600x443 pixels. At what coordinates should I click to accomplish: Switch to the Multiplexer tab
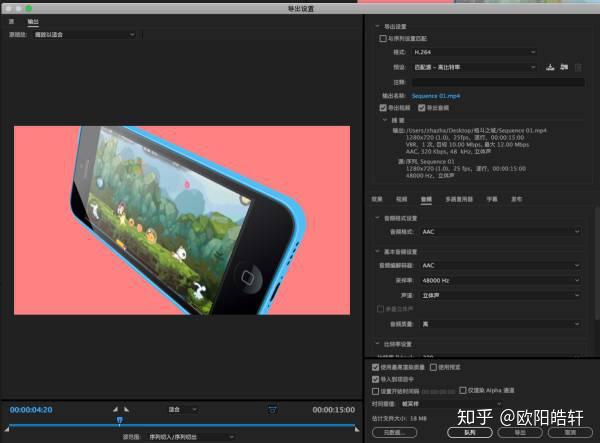459,199
